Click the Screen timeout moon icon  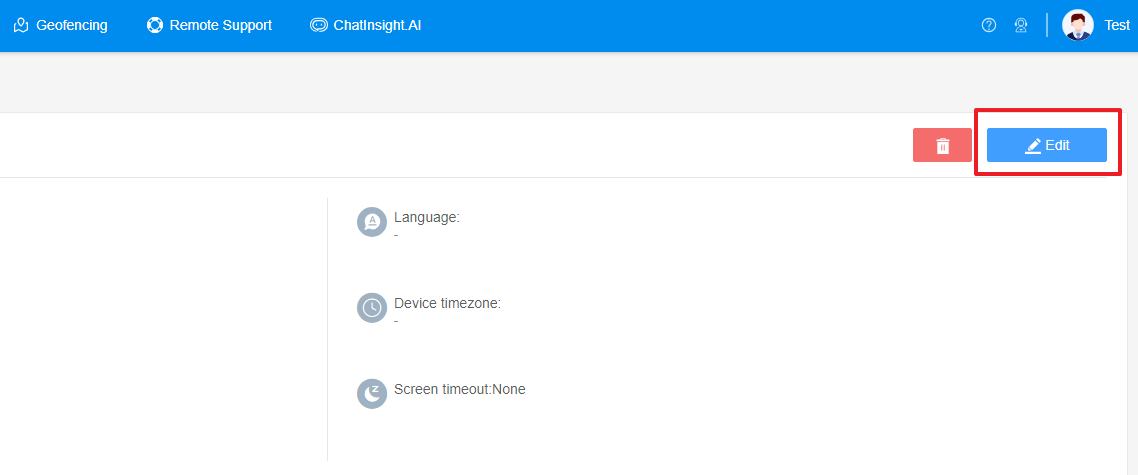[x=372, y=393]
